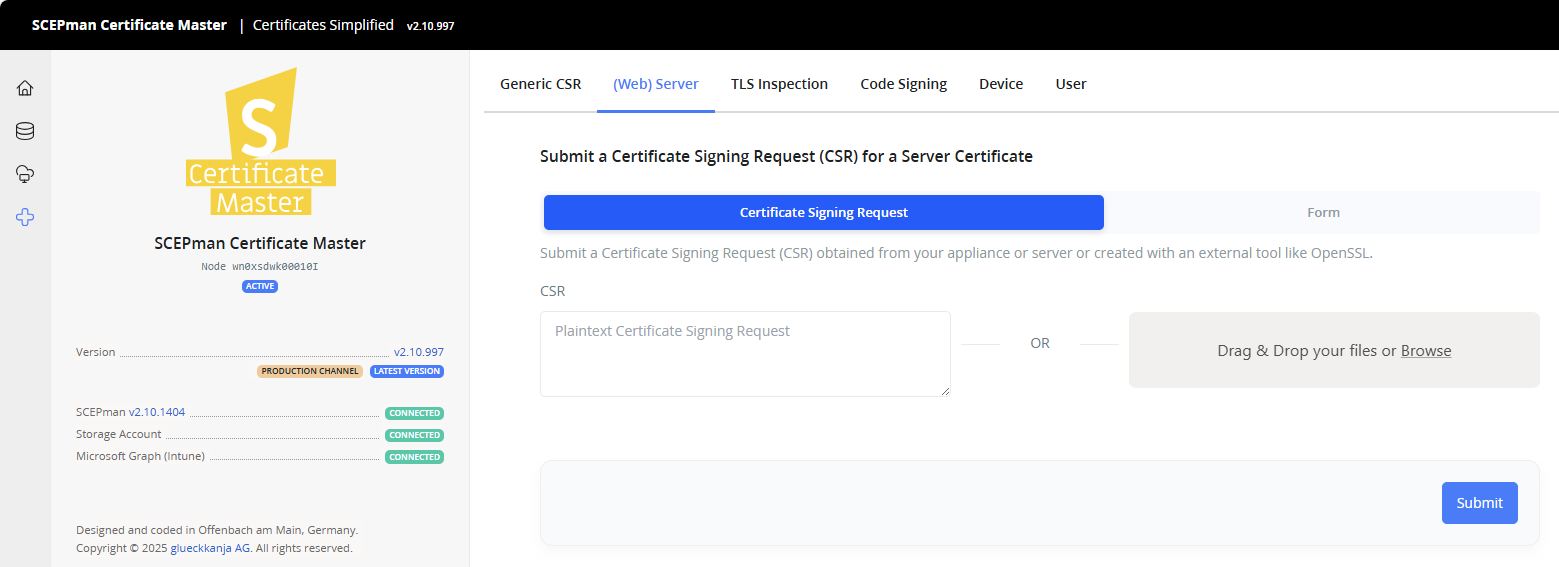This screenshot has height=567, width=1559.
Task: Go to the Code Signing tab
Action: pyautogui.click(x=903, y=84)
